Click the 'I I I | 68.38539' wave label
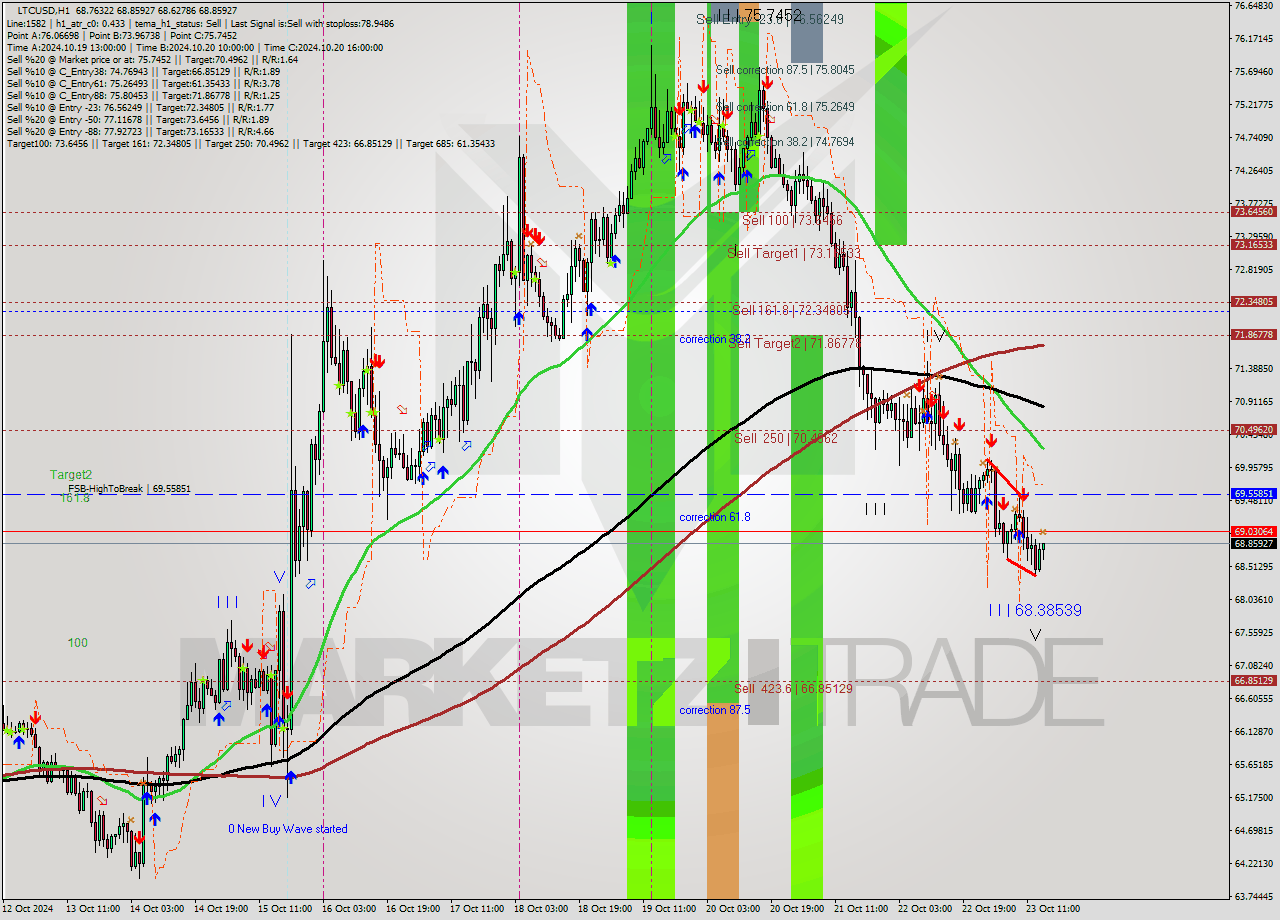Image resolution: width=1280 pixels, height=920 pixels. 1035,610
